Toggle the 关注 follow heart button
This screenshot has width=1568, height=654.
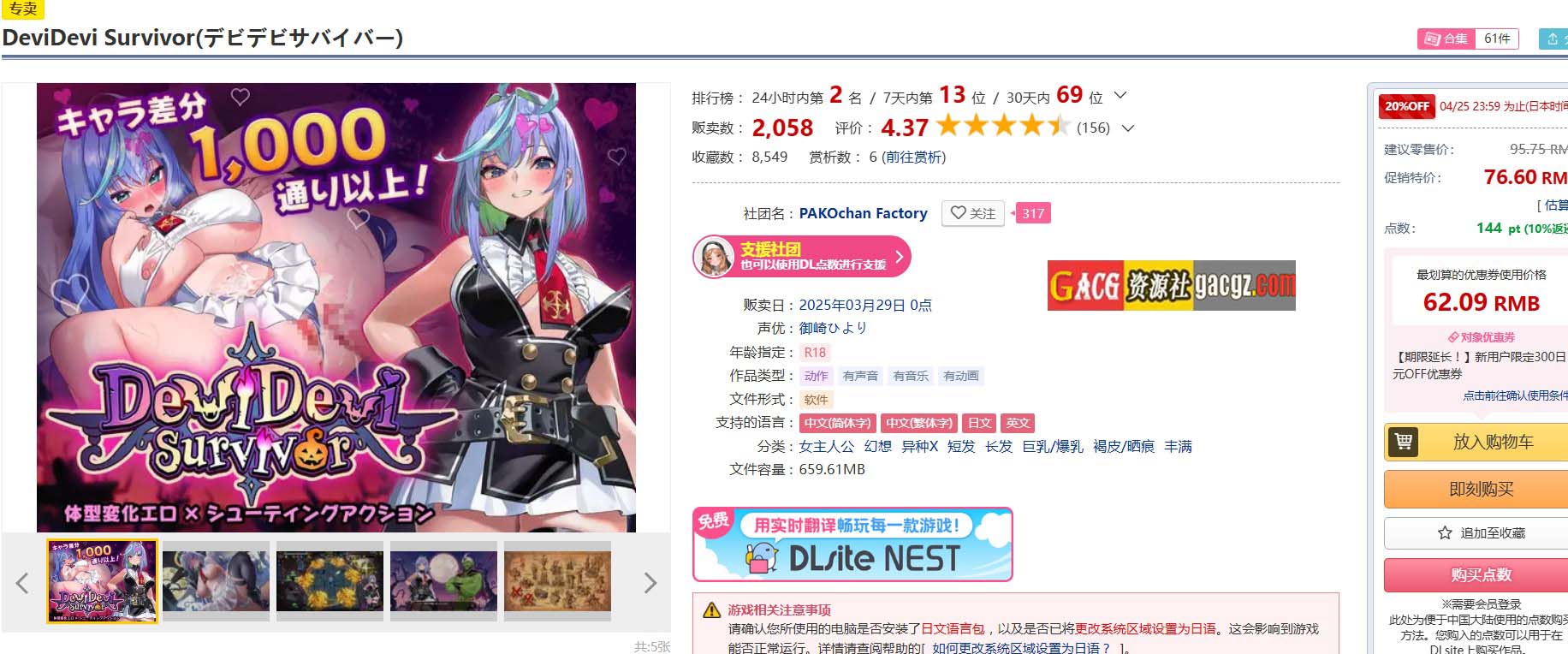coord(973,213)
